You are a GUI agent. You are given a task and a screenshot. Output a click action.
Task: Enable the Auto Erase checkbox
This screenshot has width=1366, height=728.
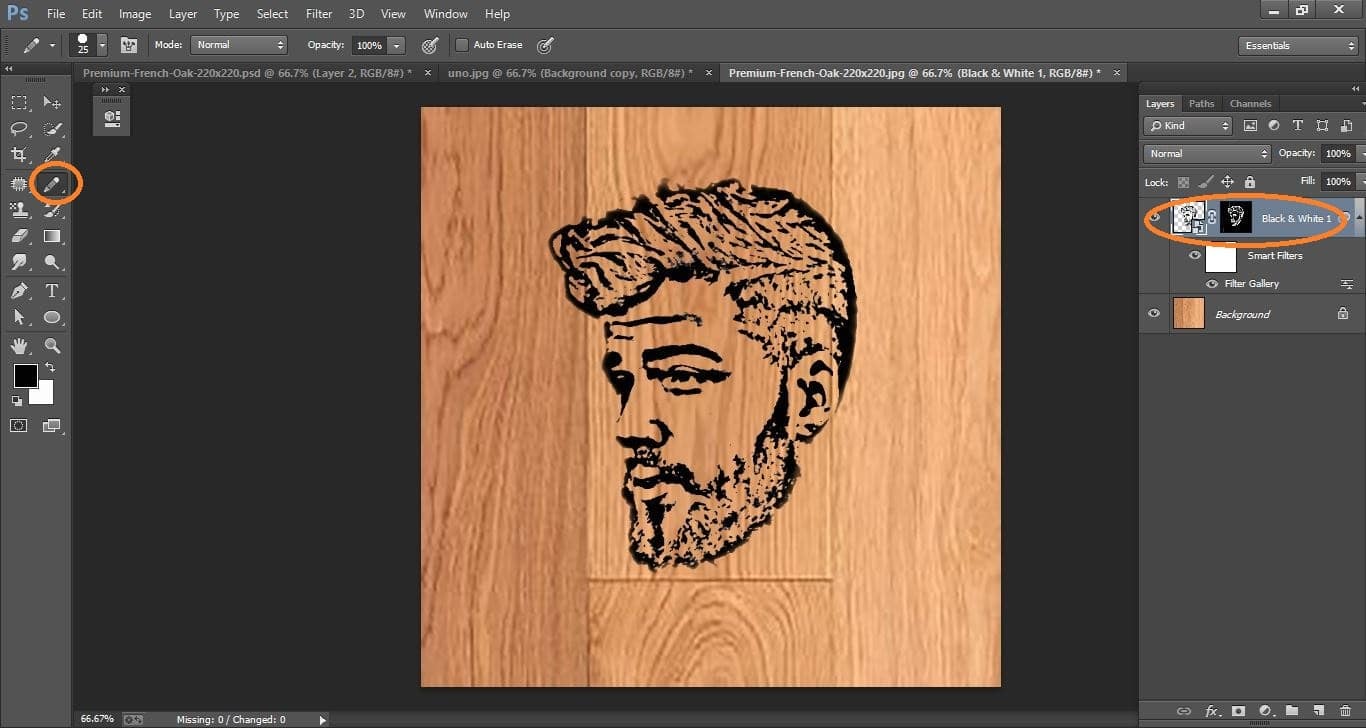coord(462,44)
